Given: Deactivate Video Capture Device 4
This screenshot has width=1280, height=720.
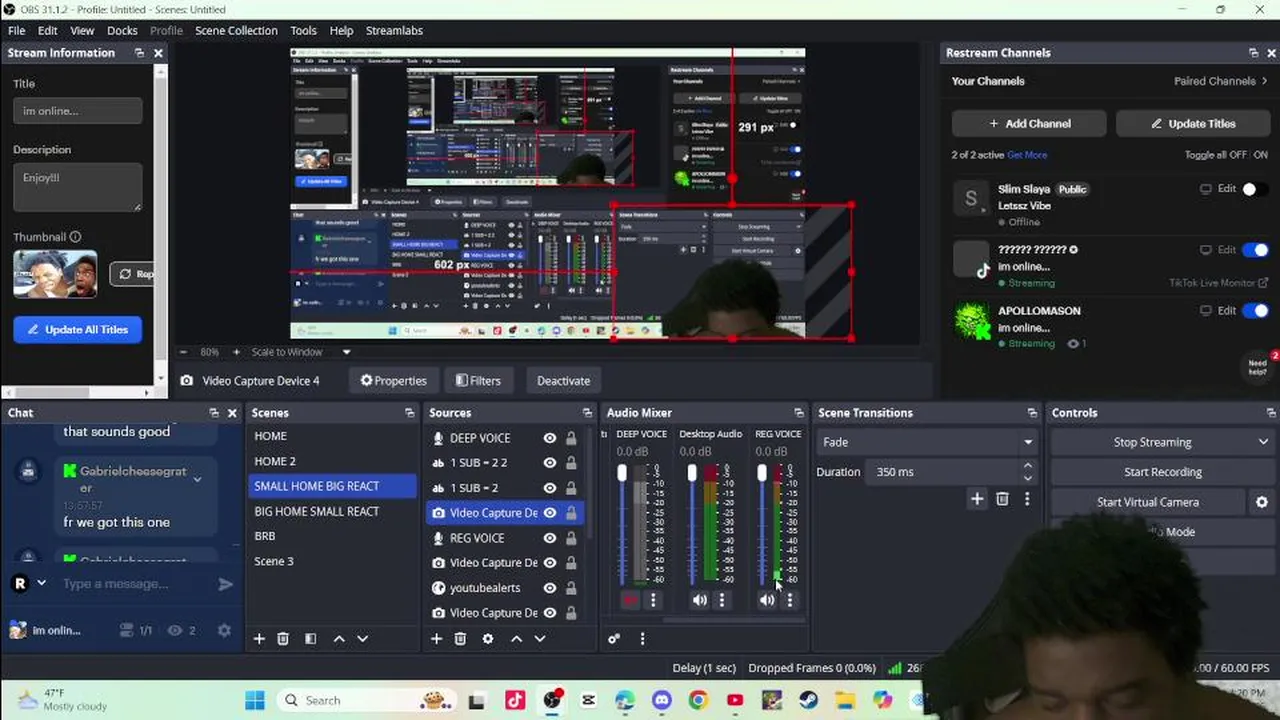Looking at the screenshot, I should pyautogui.click(x=563, y=380).
